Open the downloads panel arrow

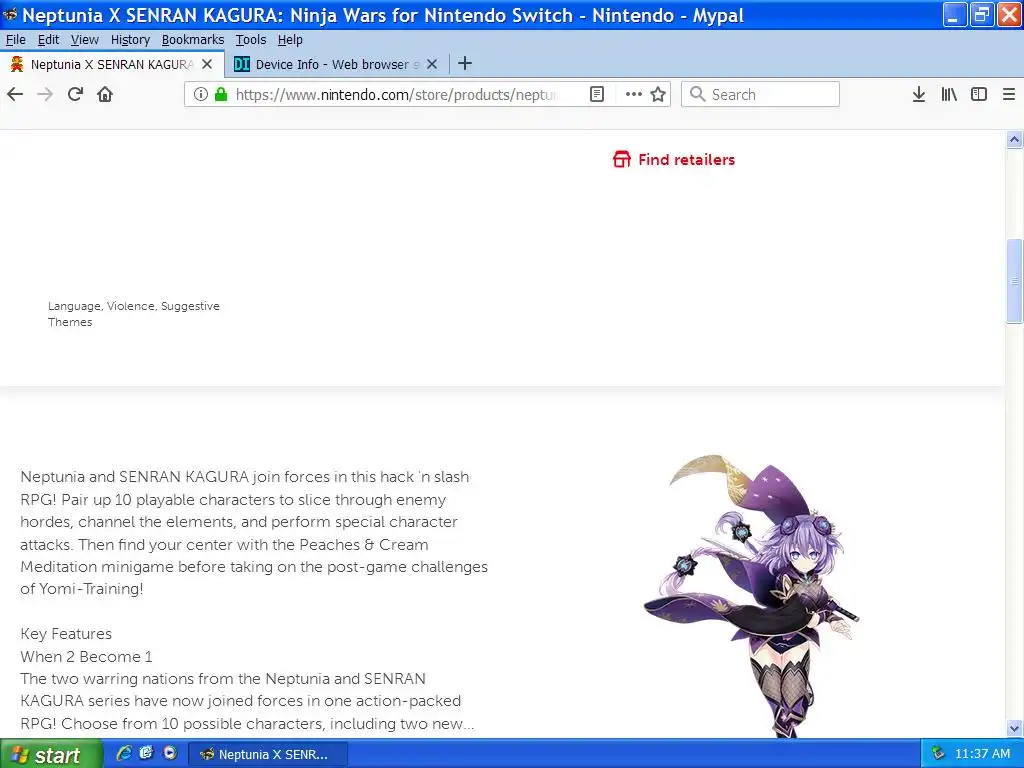(919, 95)
